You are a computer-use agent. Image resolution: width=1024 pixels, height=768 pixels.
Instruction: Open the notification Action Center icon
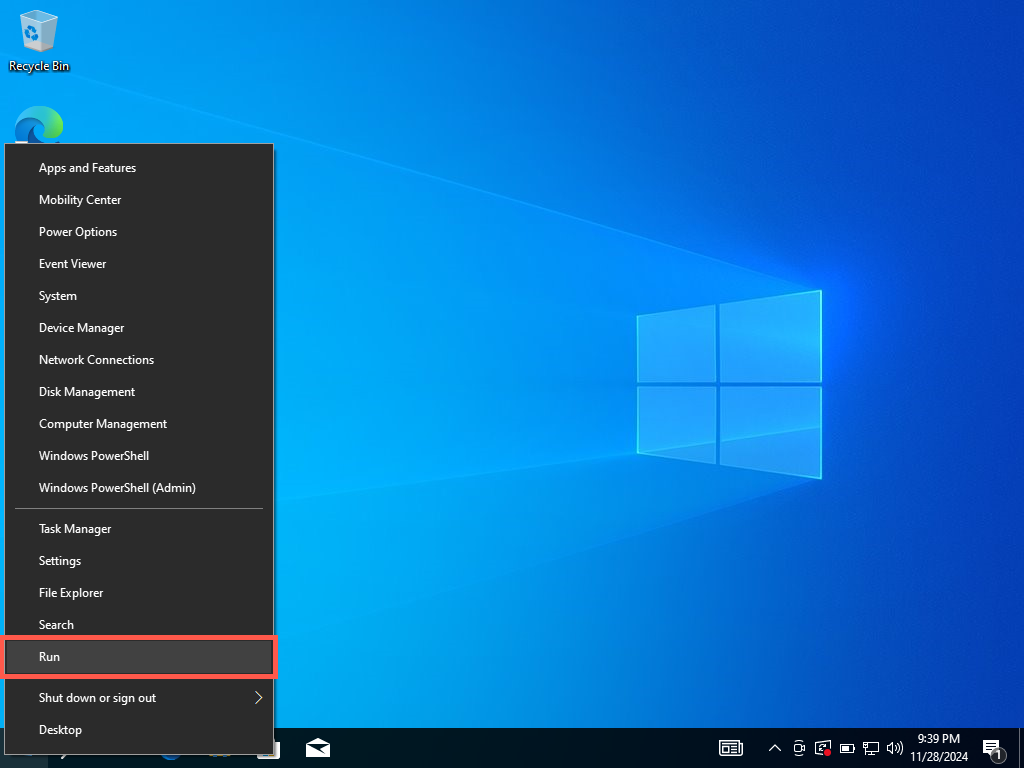tap(993, 748)
